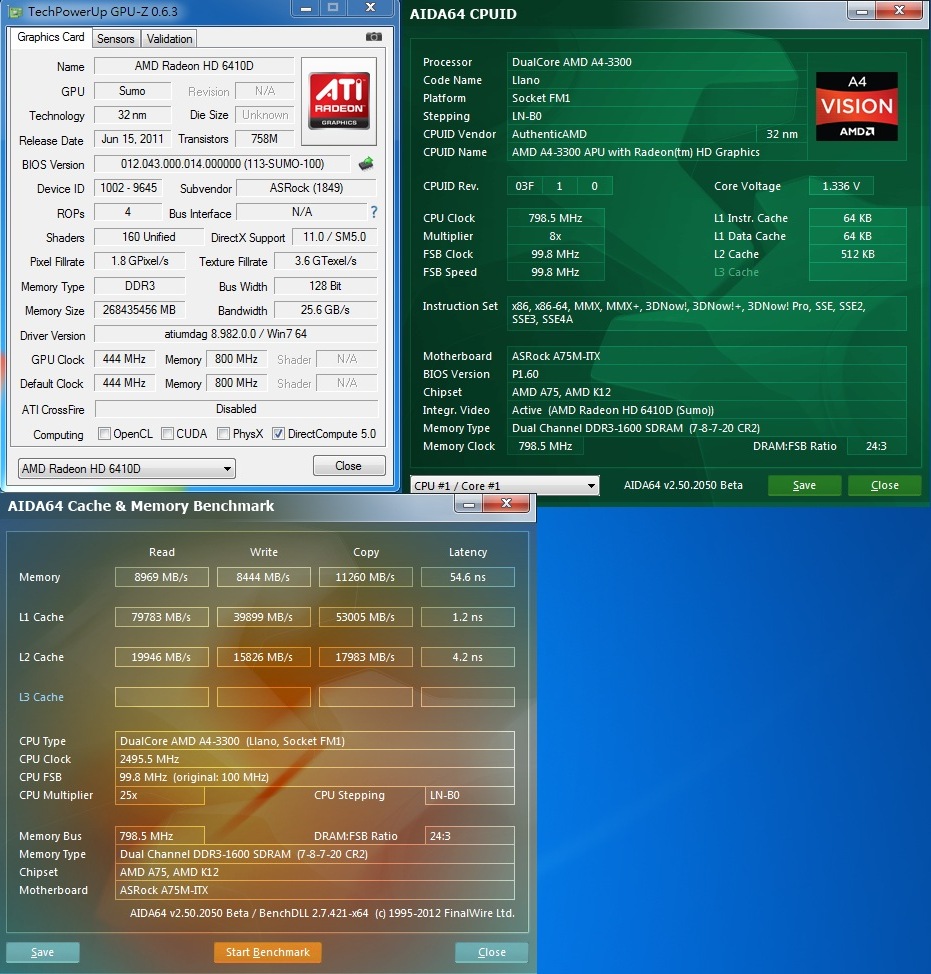931x974 pixels.
Task: Click the BIOS save chip icon
Action: coord(366,164)
